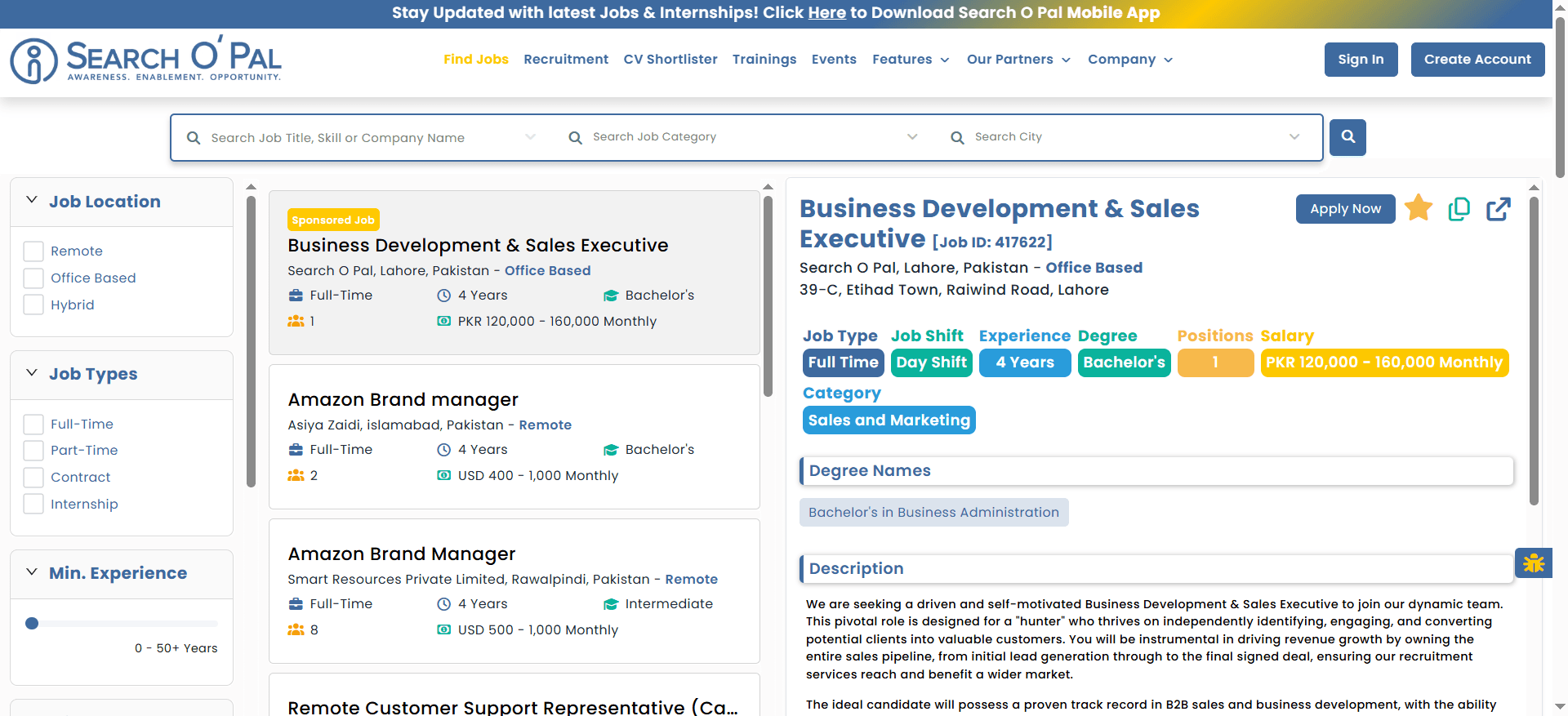
Task: Click clock icon in Business Development card
Action: [443, 296]
